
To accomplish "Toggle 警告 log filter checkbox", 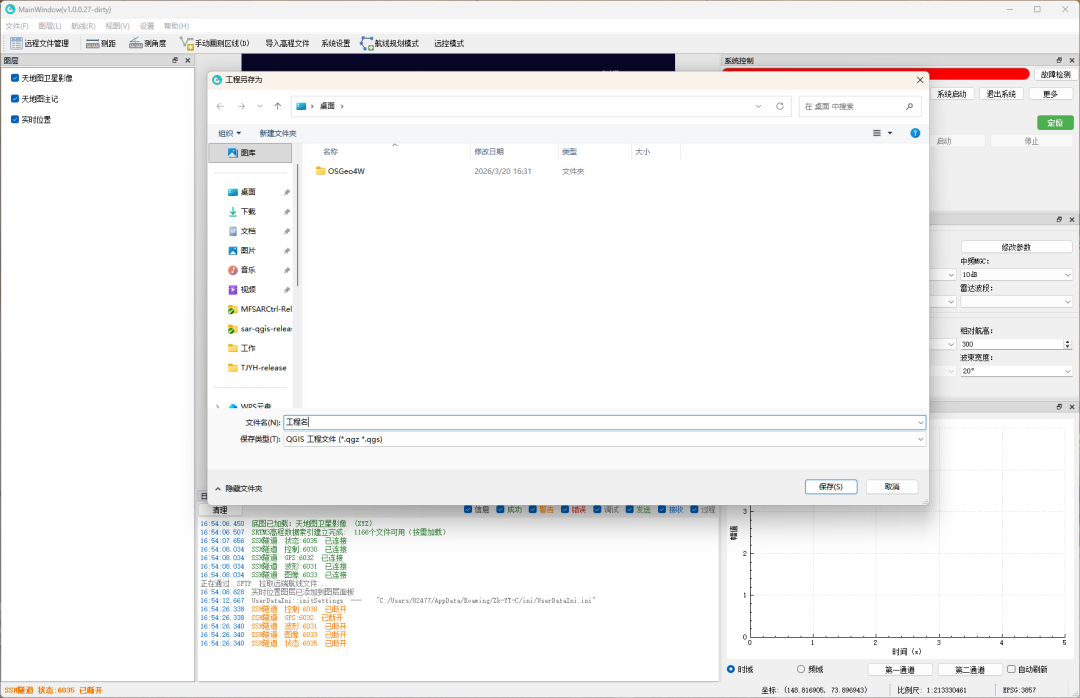I will (532, 509).
